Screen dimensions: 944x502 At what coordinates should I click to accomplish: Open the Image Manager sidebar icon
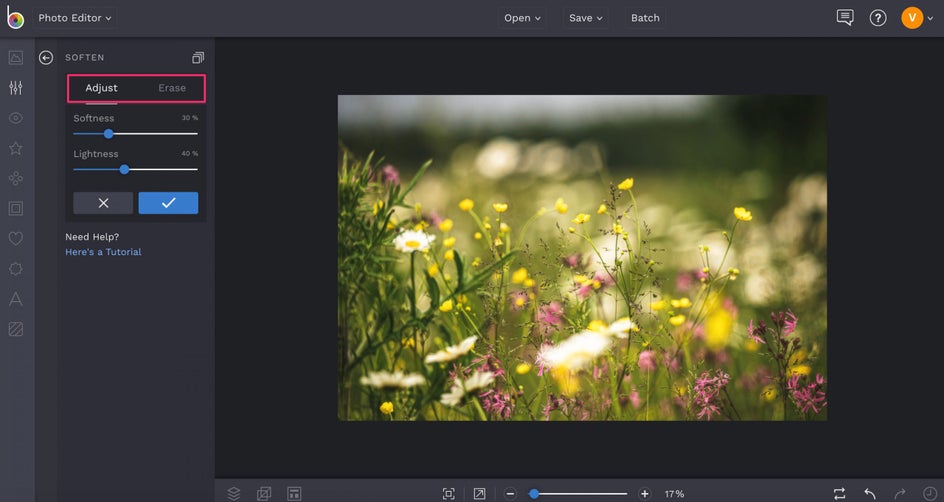15,58
